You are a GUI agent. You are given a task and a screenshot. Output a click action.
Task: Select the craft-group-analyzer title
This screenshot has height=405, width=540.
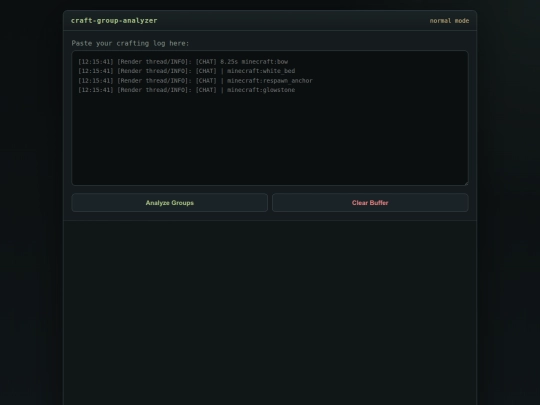[114, 21]
